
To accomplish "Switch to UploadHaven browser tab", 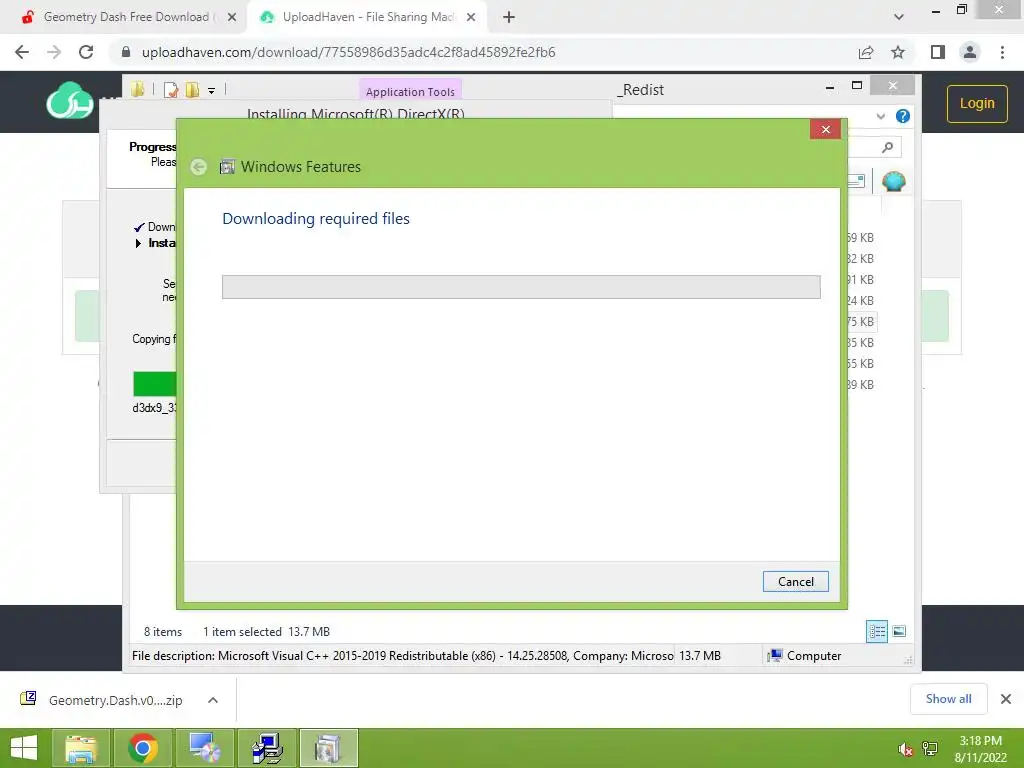I will [x=366, y=17].
